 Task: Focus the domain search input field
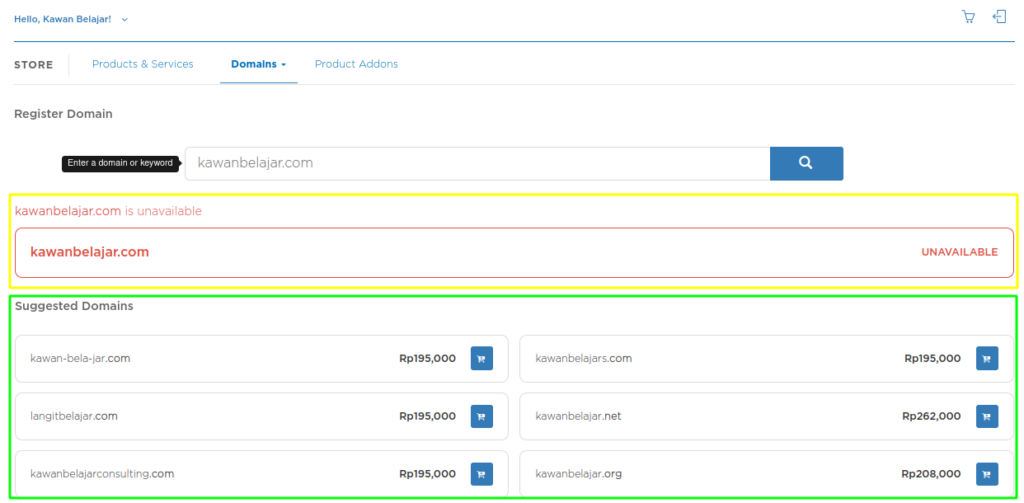tap(477, 163)
